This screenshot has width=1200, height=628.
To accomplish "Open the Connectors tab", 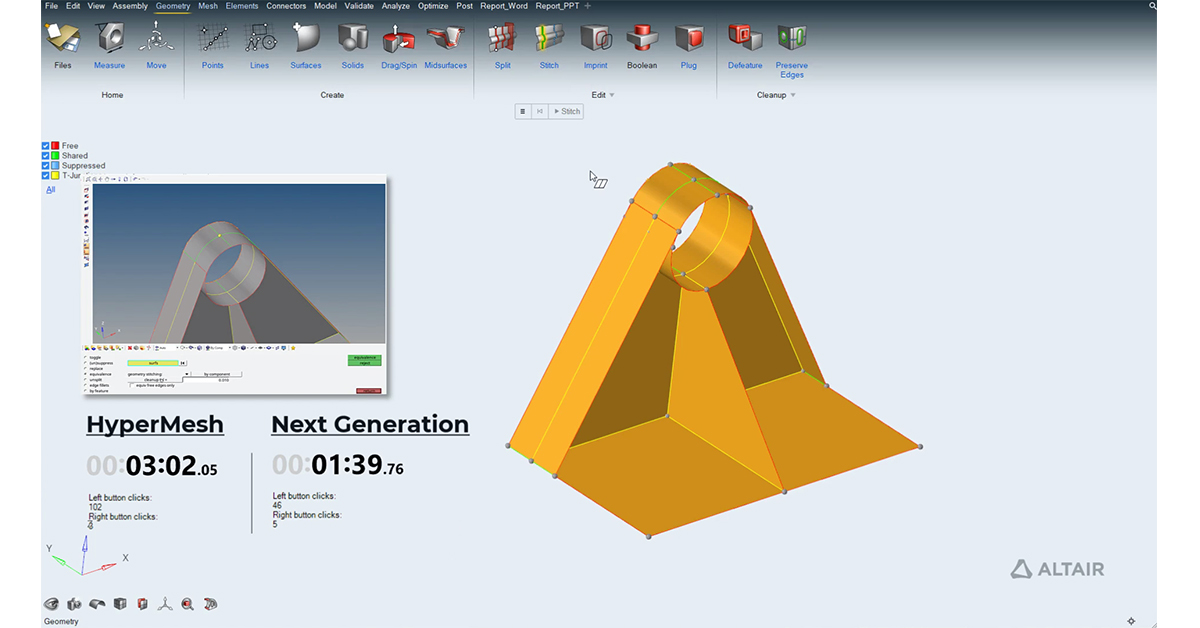I will pyautogui.click(x=287, y=6).
